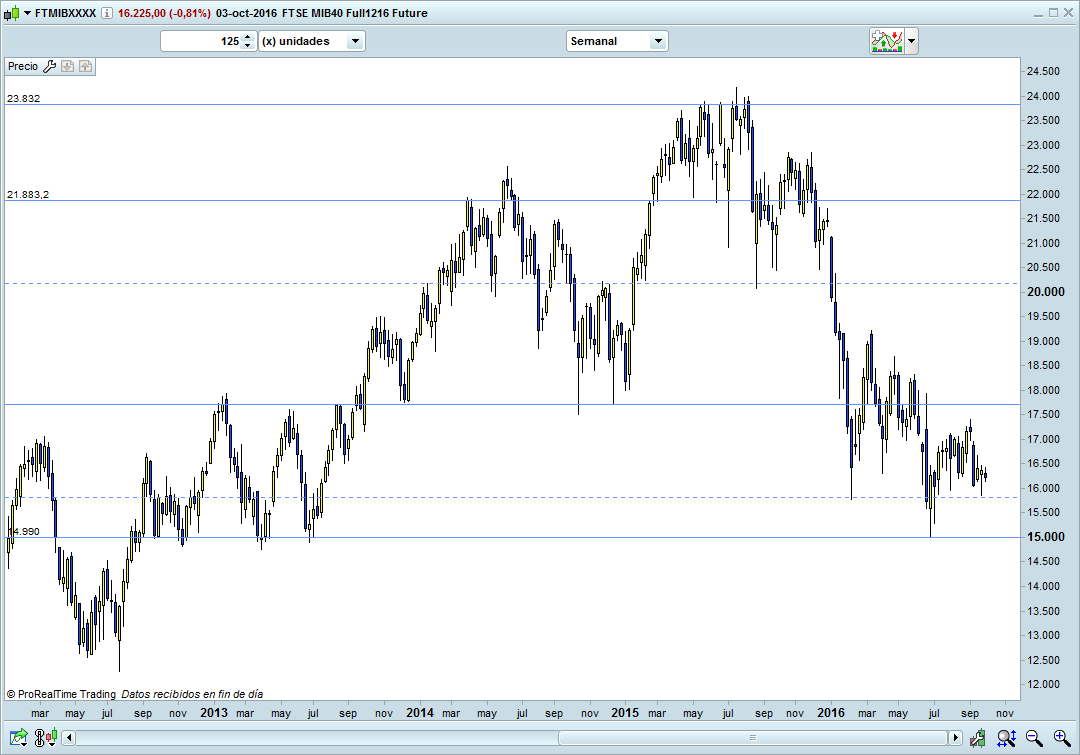This screenshot has height=755, width=1080.
Task: Increase units with the 125 stepper up arrow
Action: click(247, 37)
